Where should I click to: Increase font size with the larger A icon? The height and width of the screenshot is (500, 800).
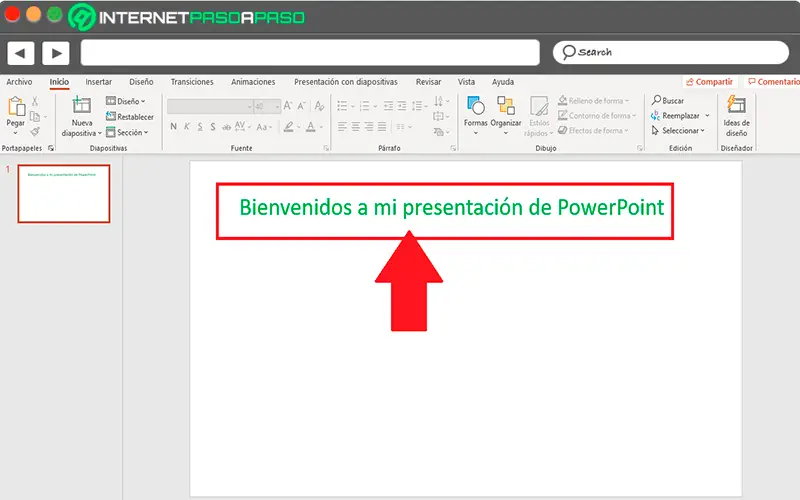pyautogui.click(x=288, y=106)
